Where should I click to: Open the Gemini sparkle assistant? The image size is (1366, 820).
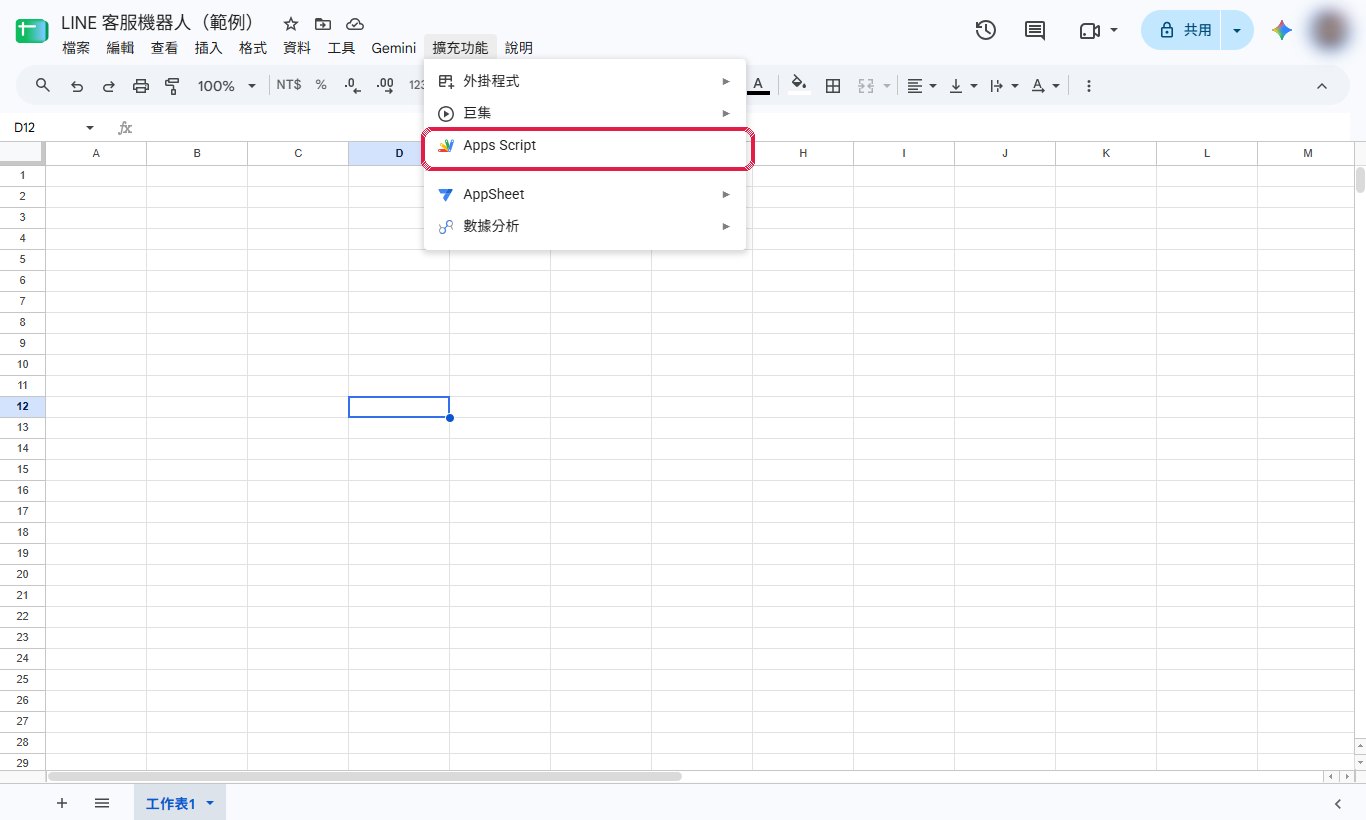coord(1283,30)
